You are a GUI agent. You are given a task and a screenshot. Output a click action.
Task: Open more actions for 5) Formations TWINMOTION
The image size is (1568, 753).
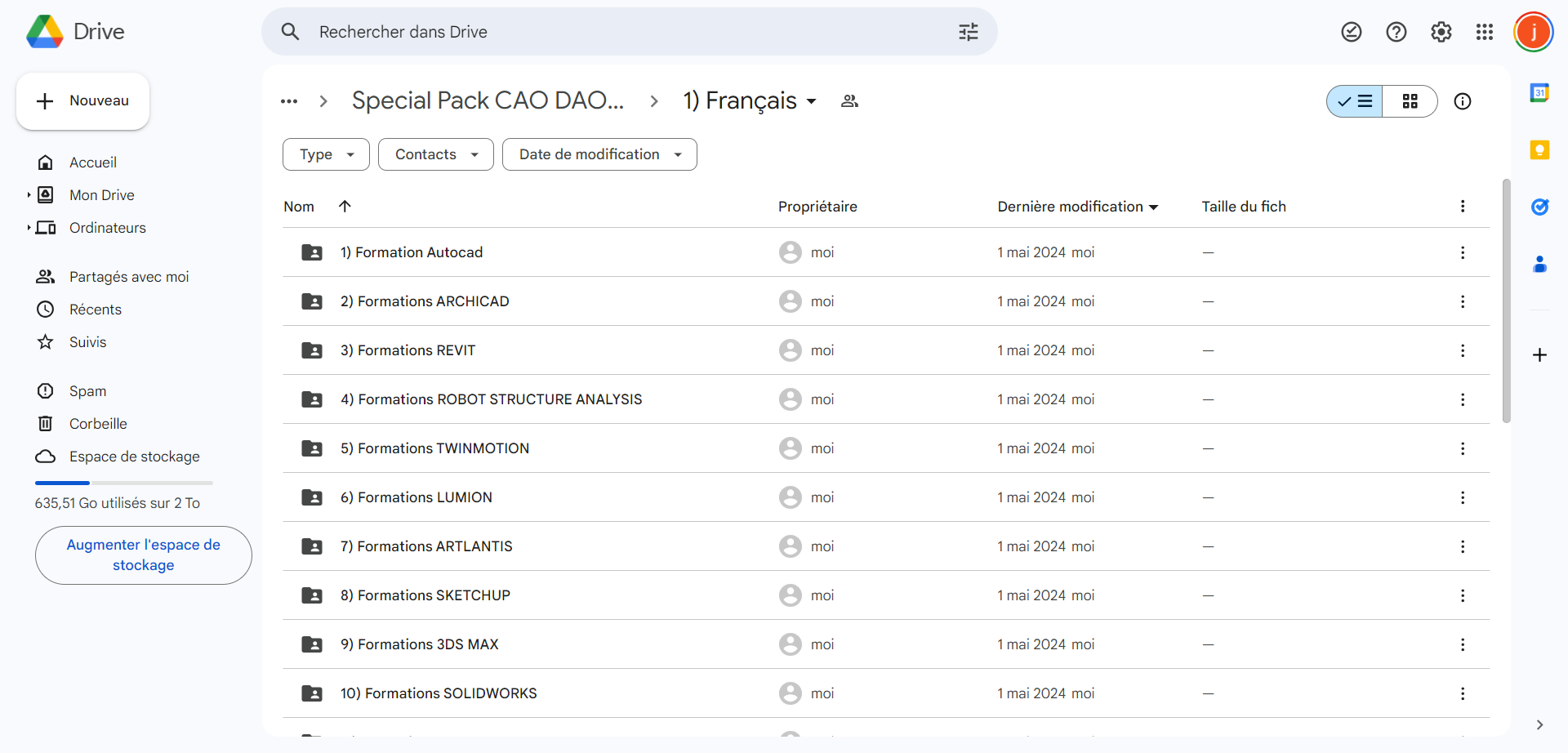pos(1463,448)
